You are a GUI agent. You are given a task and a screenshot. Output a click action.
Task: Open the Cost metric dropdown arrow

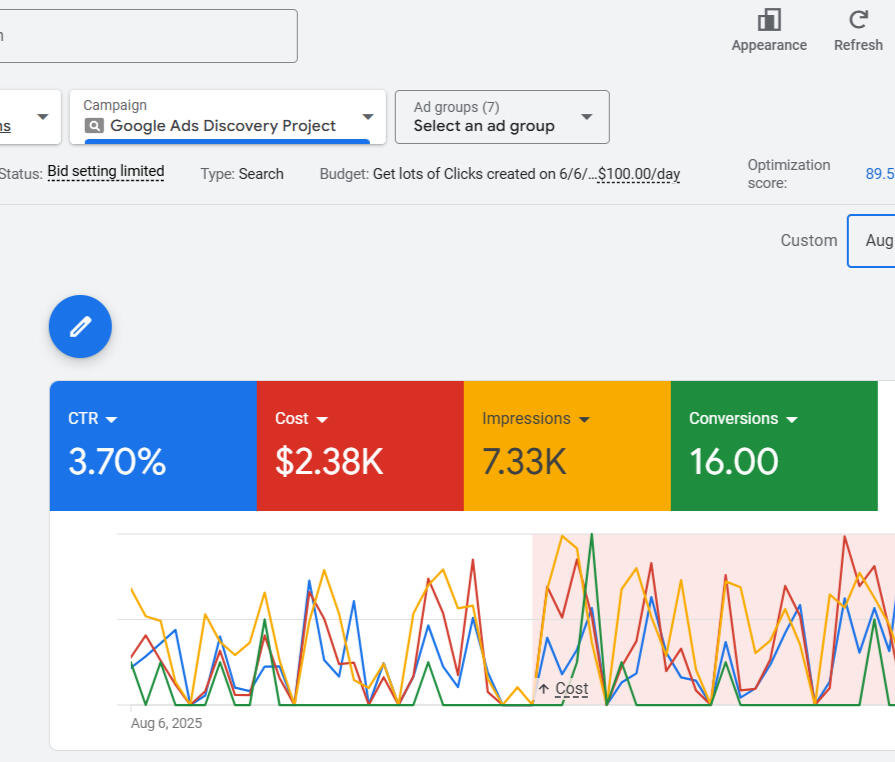tap(322, 420)
